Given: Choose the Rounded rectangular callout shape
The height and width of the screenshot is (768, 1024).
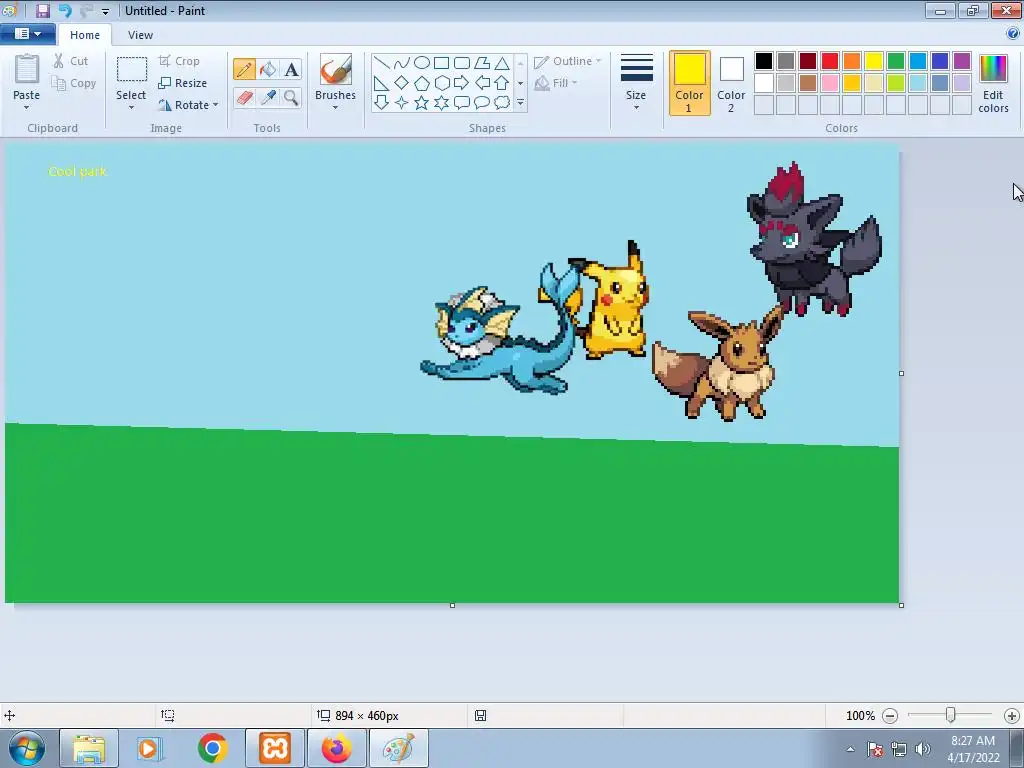Looking at the screenshot, I should tap(462, 103).
